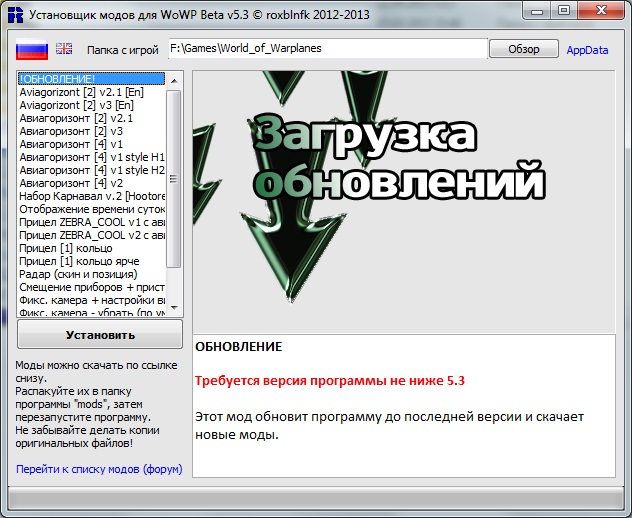
Task: Click the mod list scrollbar thumb
Action: (174, 179)
